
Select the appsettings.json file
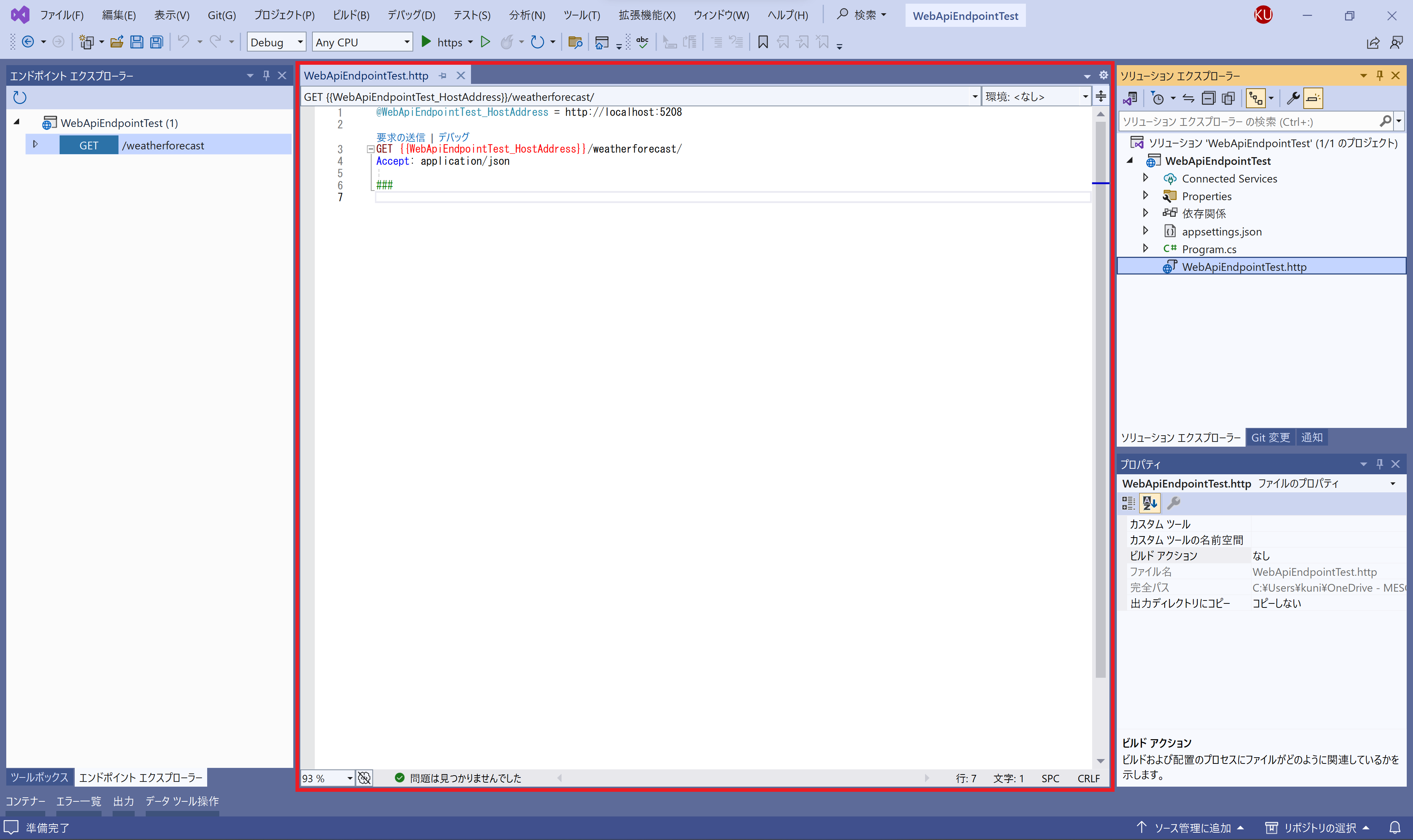[1221, 231]
